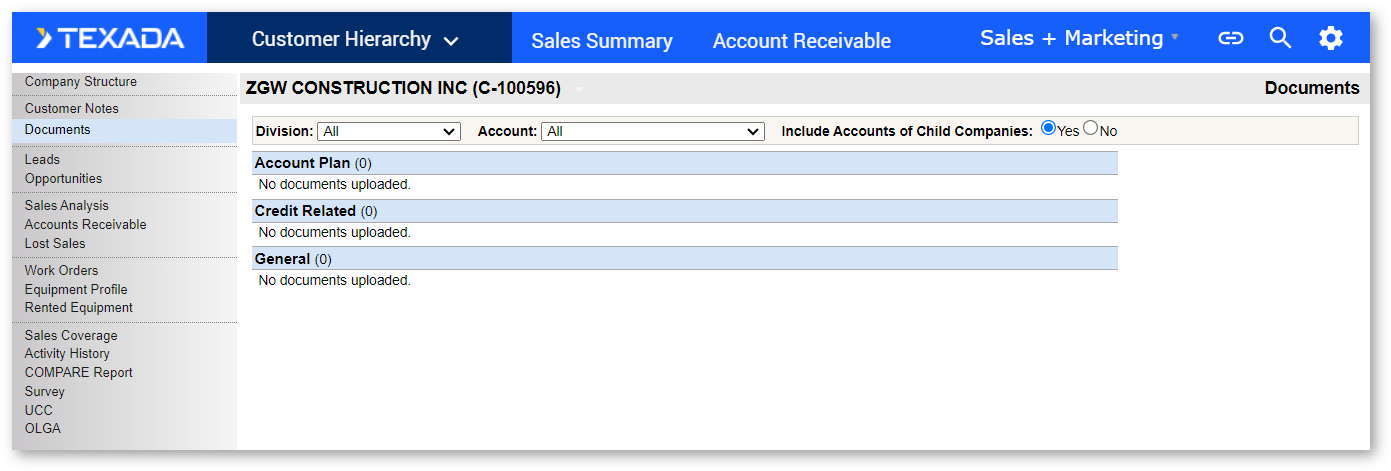Open the Equipment Profile link
The image size is (1391, 471).
click(76, 290)
